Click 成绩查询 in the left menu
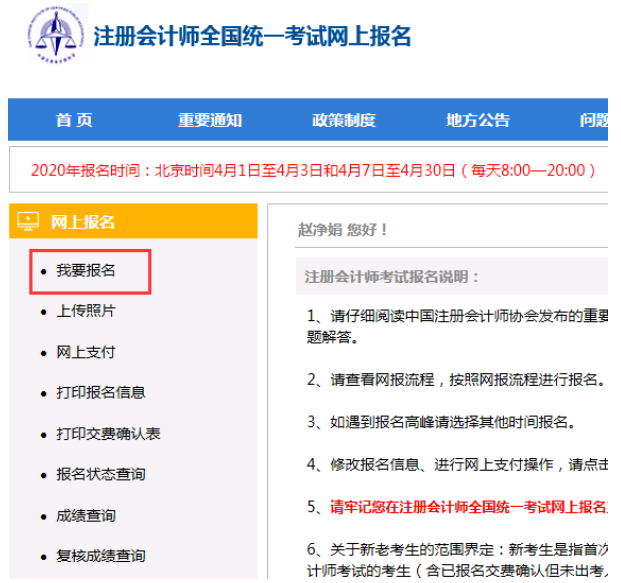The height and width of the screenshot is (583, 621). point(86,515)
